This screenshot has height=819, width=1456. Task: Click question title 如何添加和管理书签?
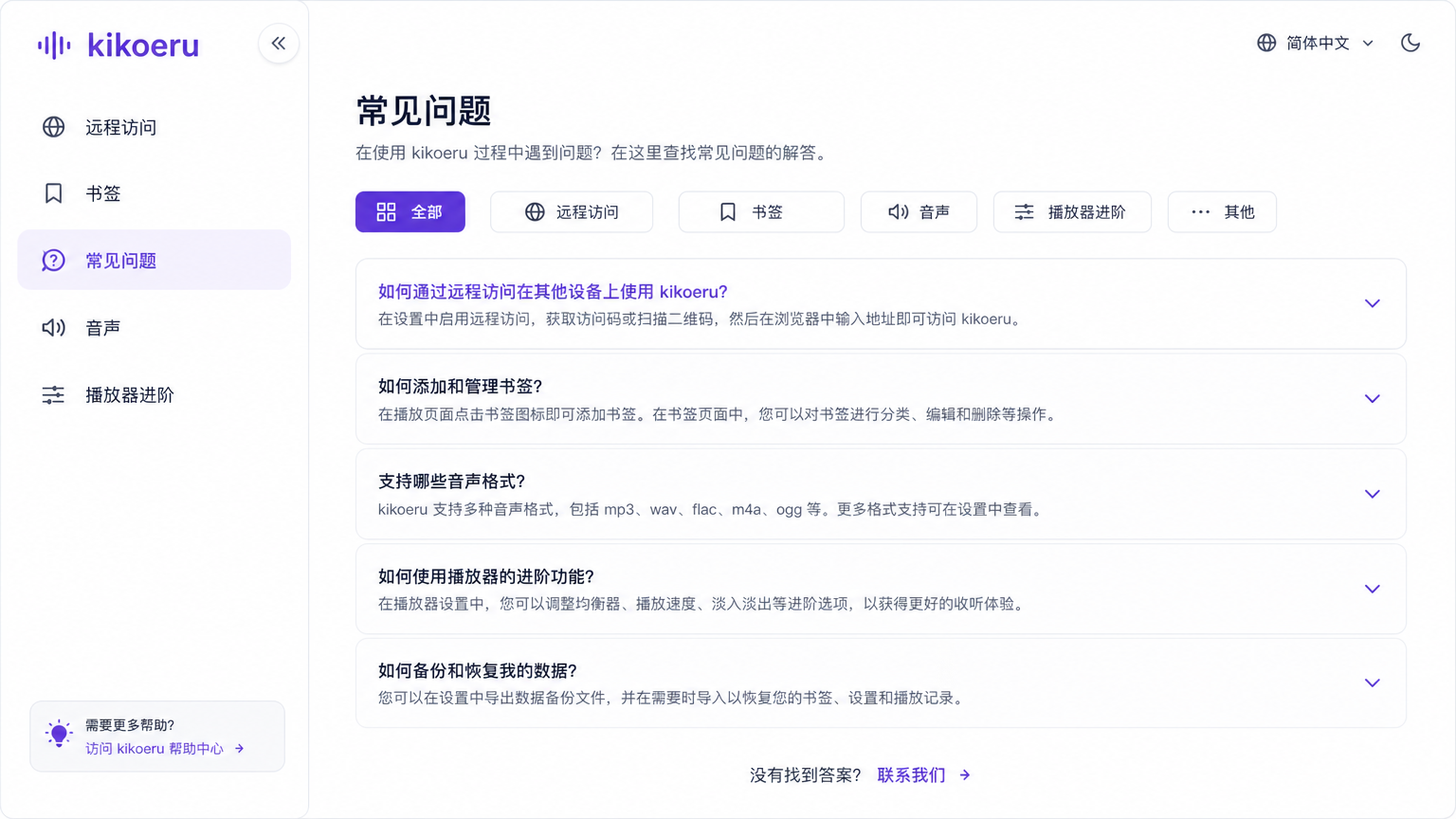pyautogui.click(x=461, y=387)
